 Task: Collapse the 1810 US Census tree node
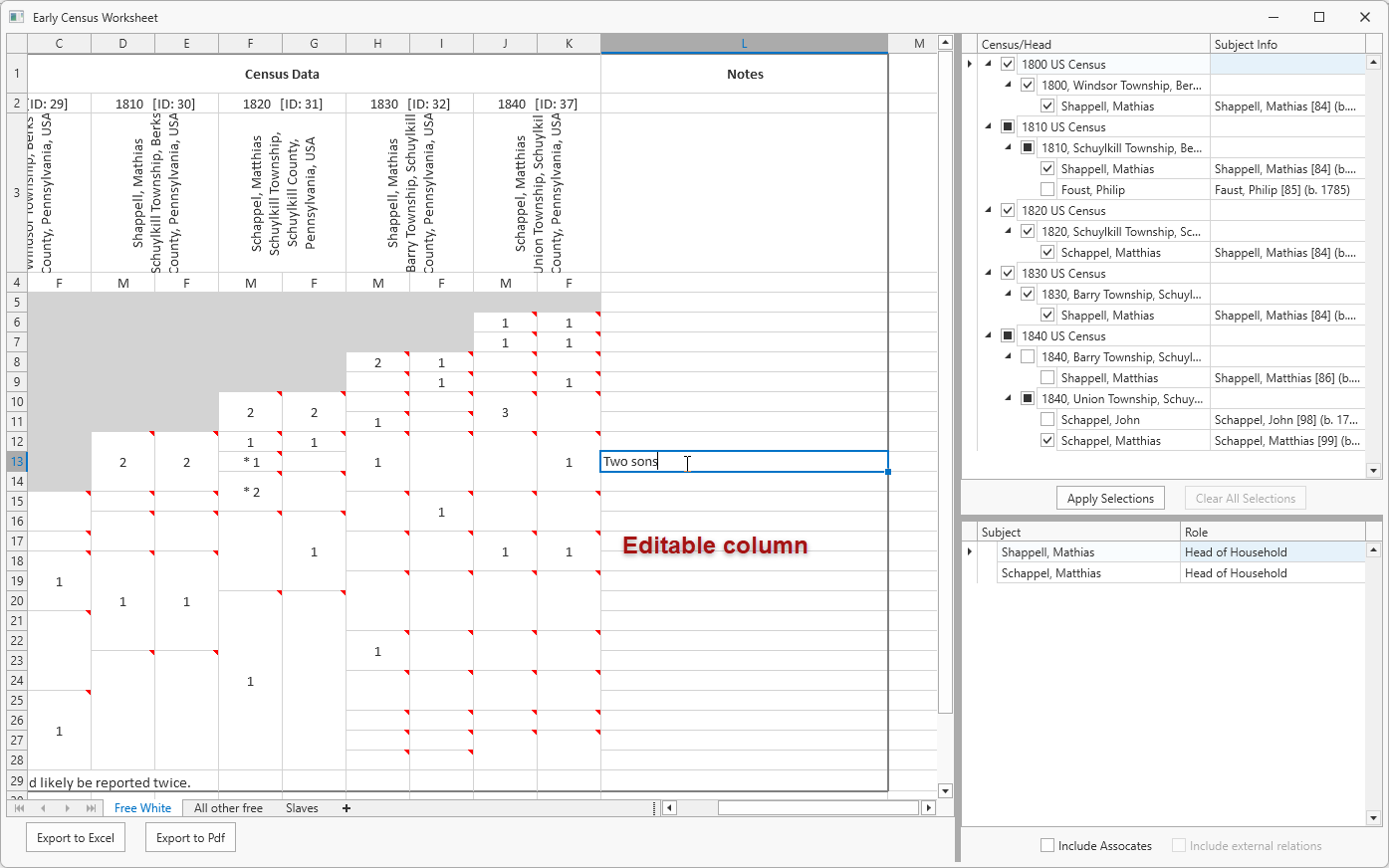pyautogui.click(x=989, y=126)
